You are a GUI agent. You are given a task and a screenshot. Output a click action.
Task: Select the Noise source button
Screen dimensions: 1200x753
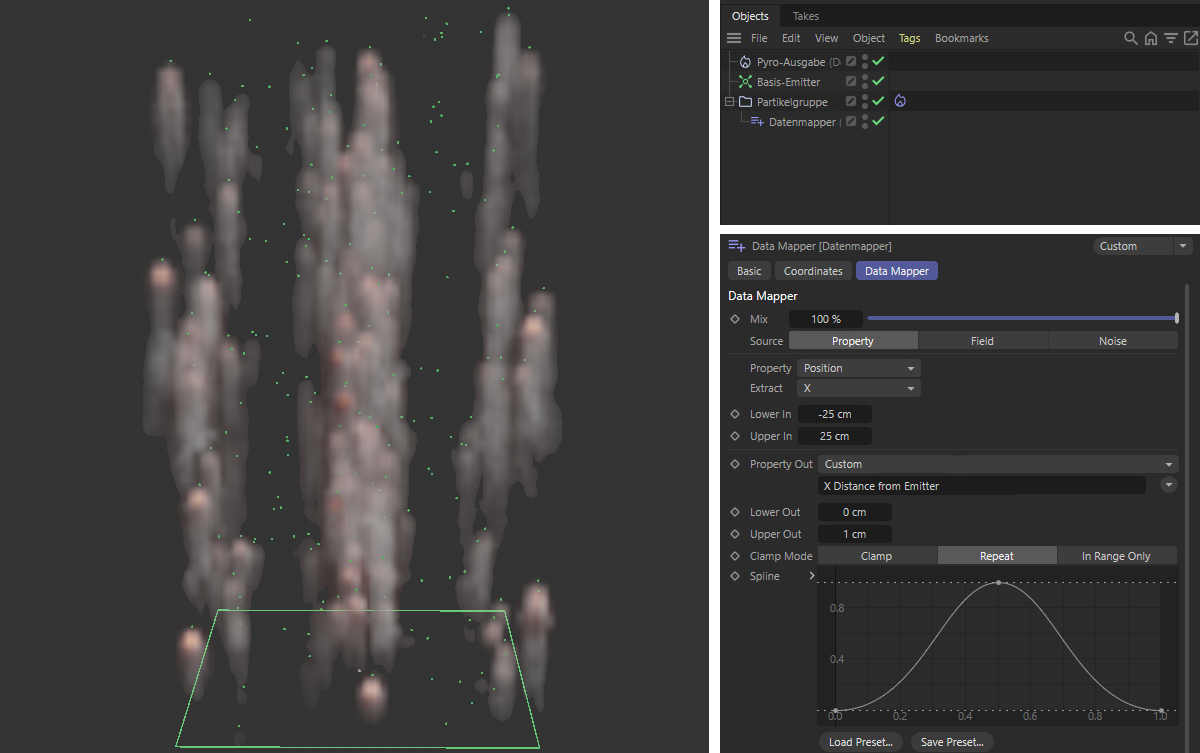[x=1112, y=341]
